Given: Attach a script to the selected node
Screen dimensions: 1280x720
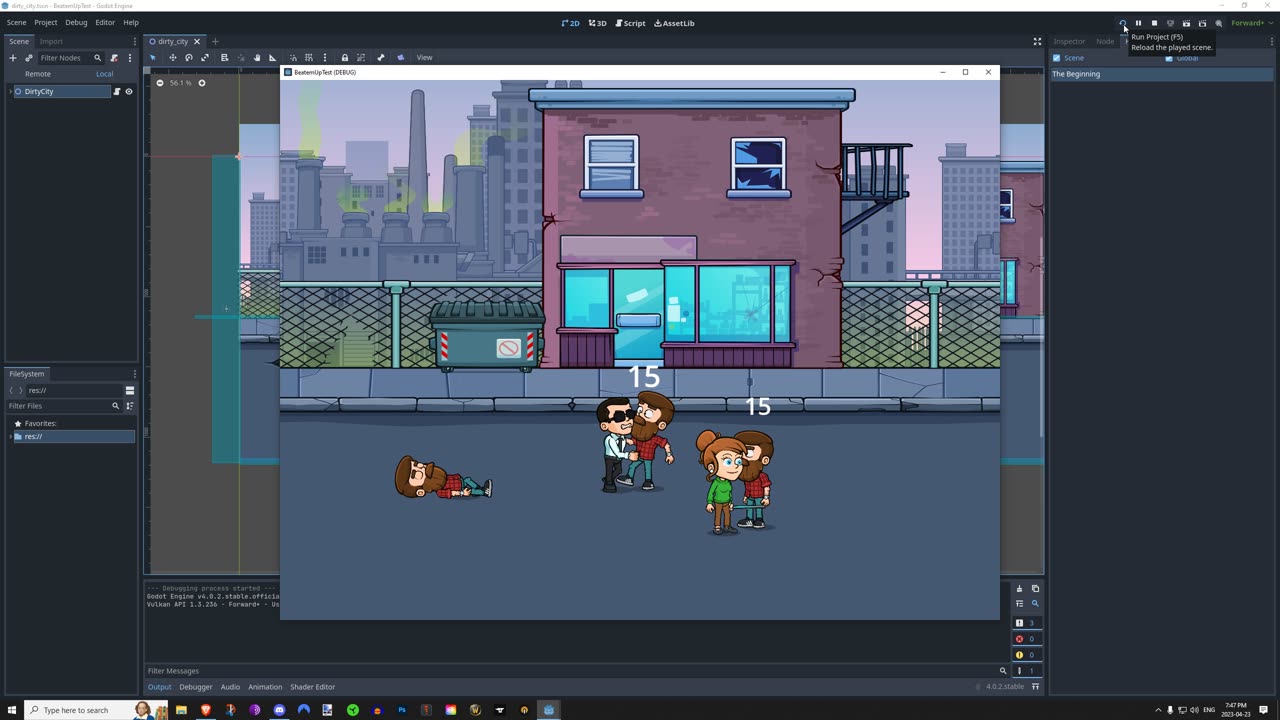Looking at the screenshot, I should point(114,58).
